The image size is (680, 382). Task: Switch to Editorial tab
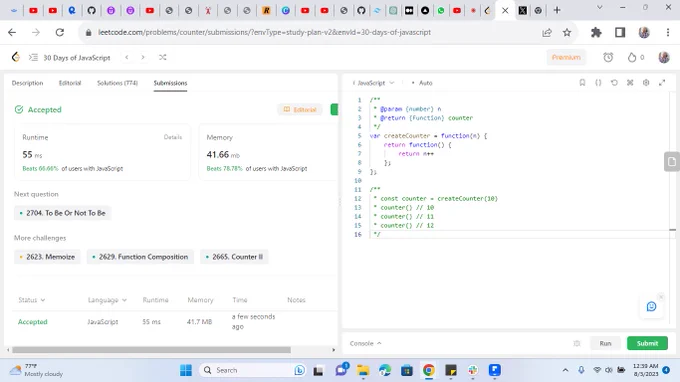pyautogui.click(x=70, y=83)
